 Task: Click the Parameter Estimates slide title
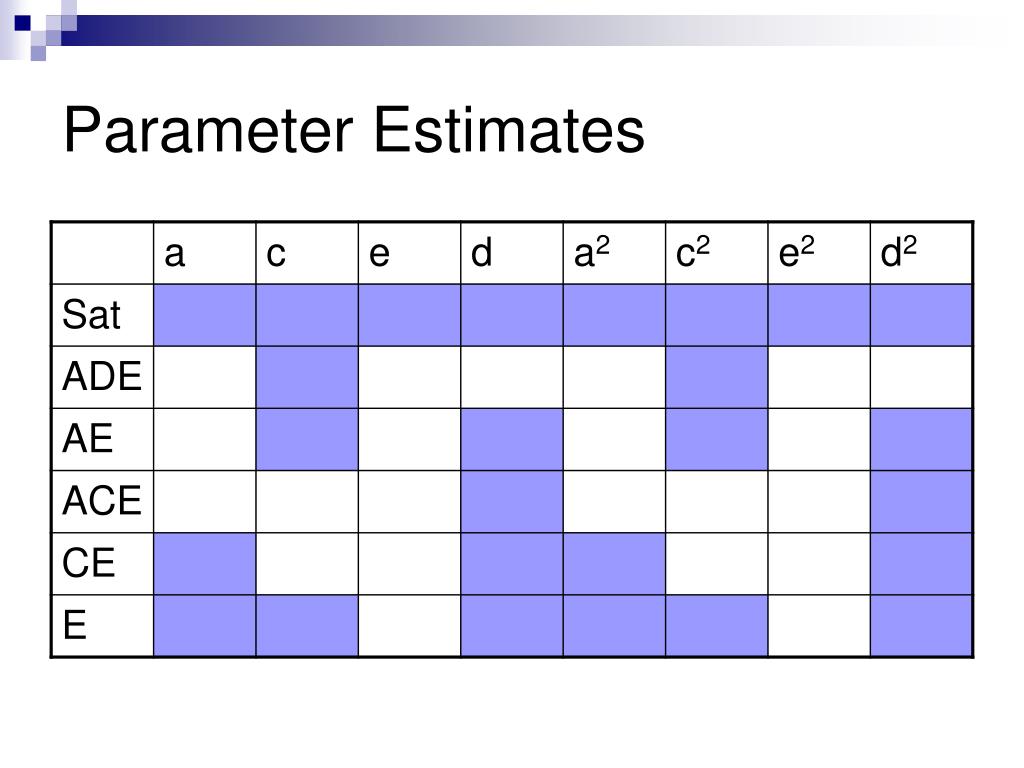[x=354, y=130]
